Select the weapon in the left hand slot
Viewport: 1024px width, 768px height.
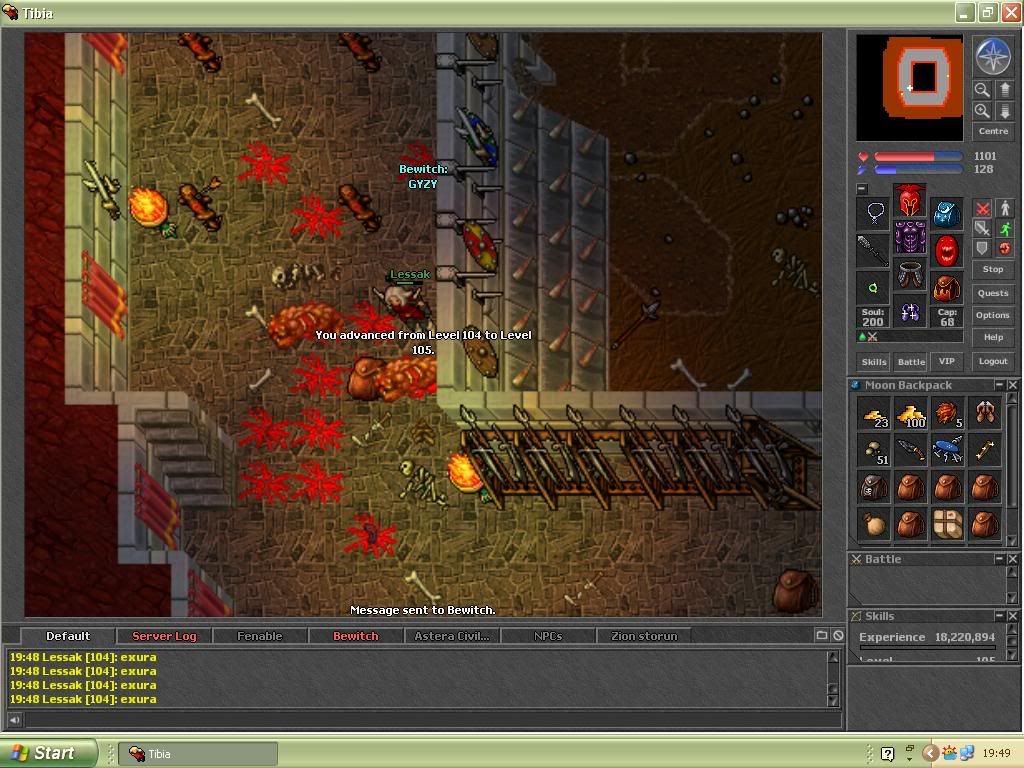point(873,251)
